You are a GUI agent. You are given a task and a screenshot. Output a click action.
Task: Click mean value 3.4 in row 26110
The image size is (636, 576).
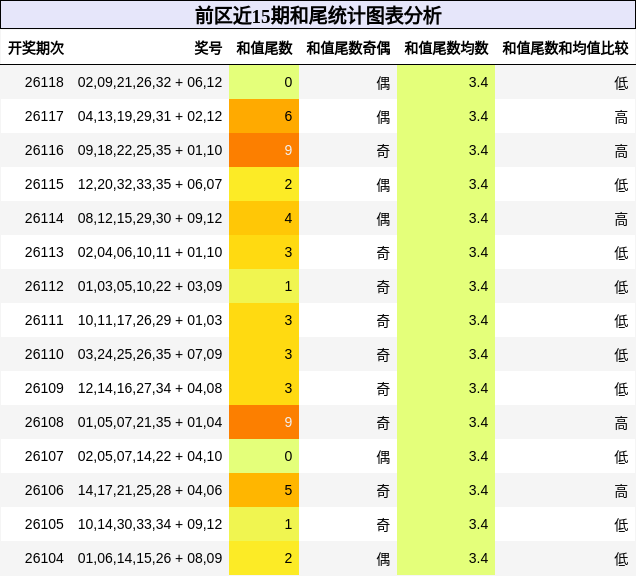click(446, 355)
